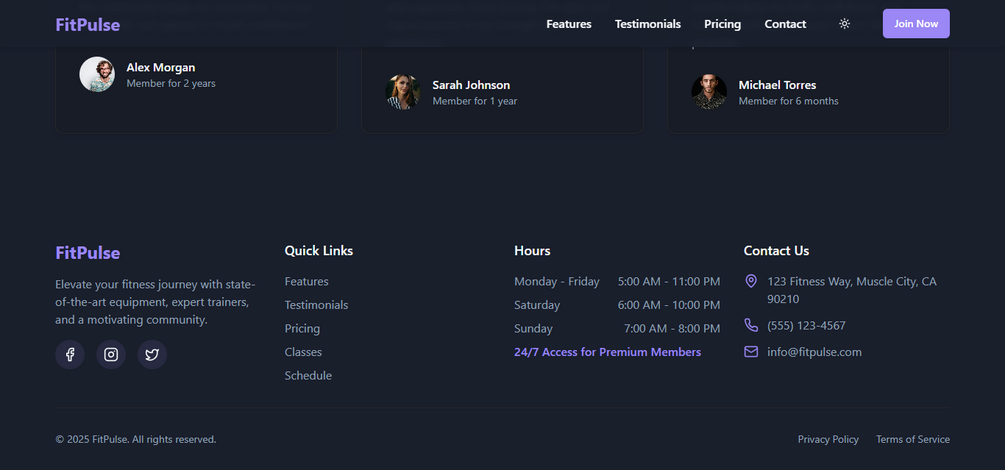Image resolution: width=1005 pixels, height=470 pixels.
Task: Click the Join Now button
Action: tap(916, 24)
